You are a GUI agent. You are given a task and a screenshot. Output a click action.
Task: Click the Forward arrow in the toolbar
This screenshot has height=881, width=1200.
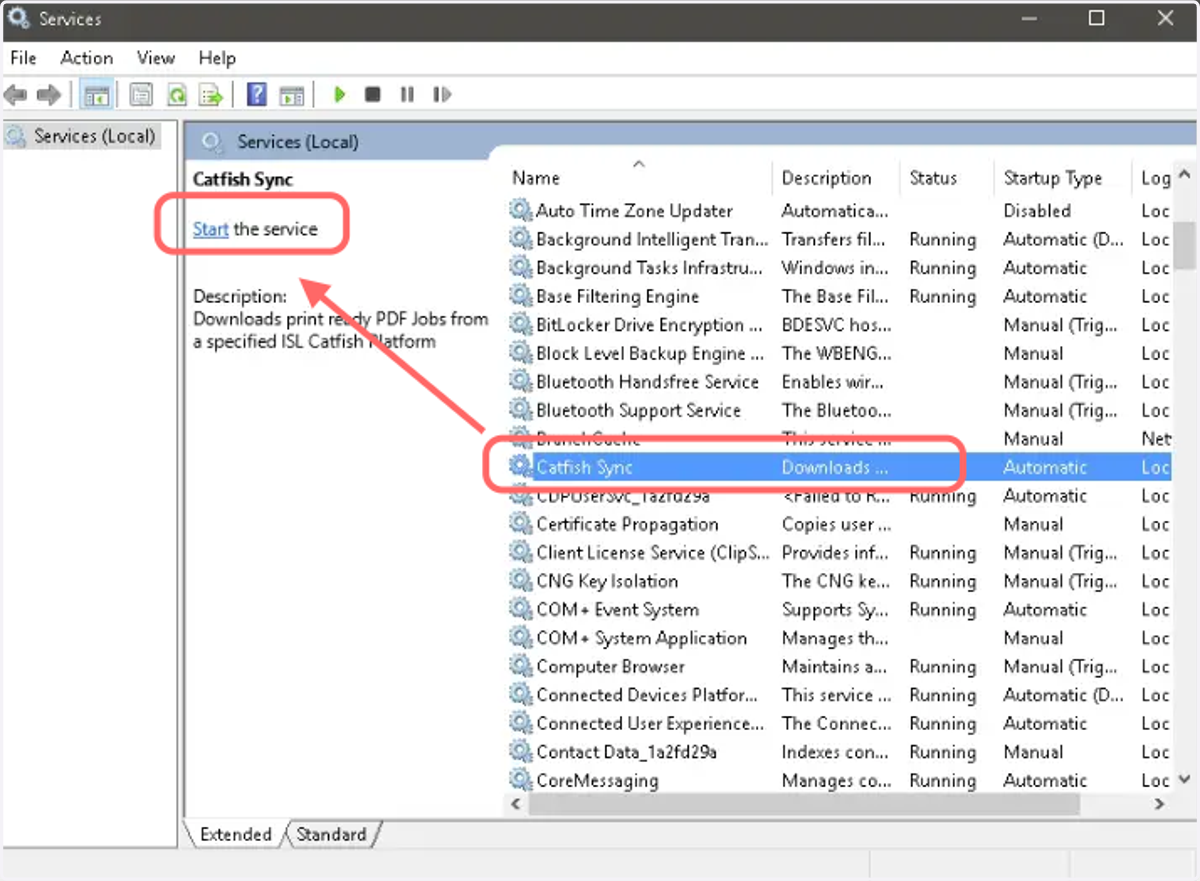[x=48, y=95]
